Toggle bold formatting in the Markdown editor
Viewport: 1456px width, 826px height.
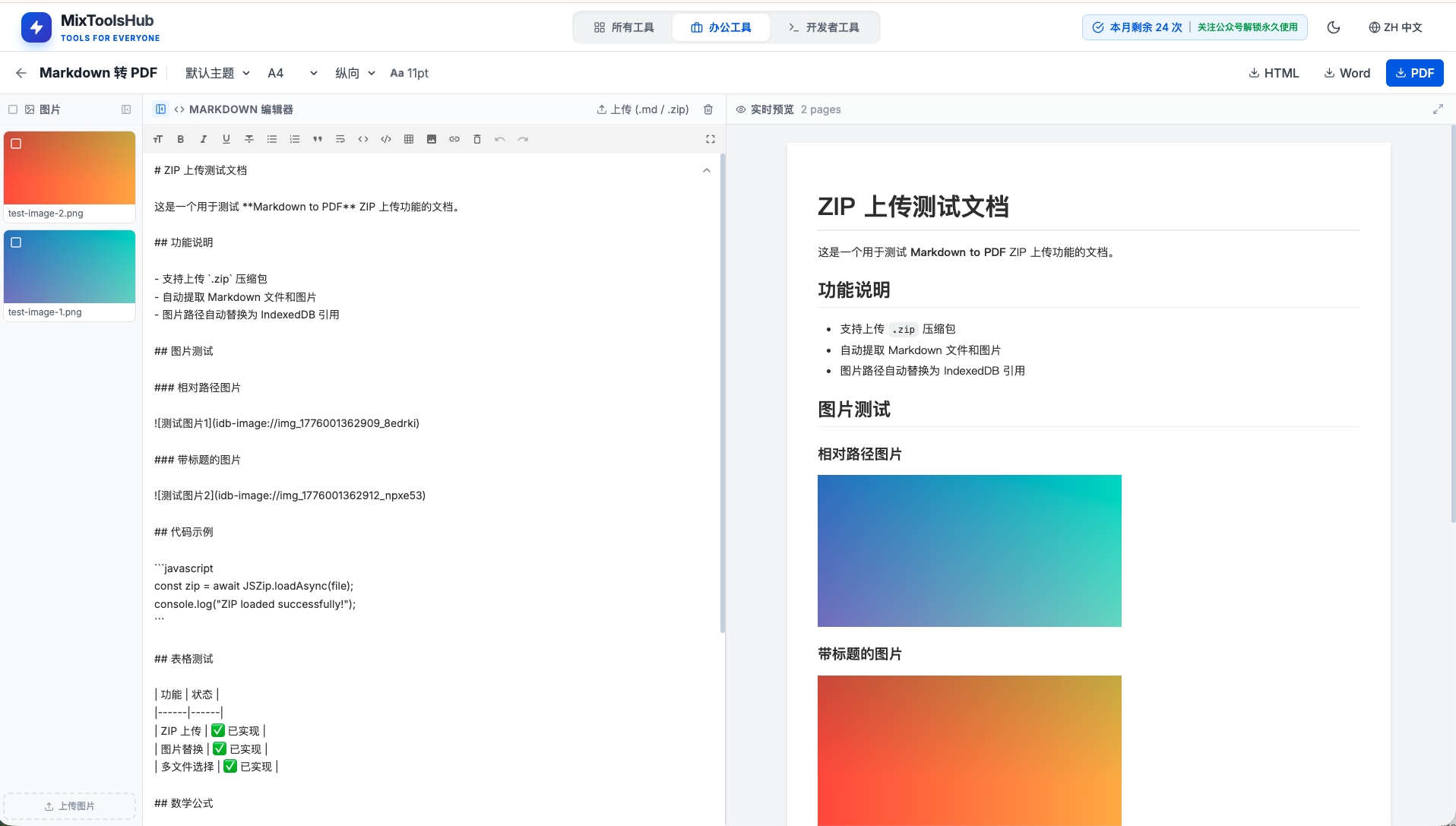180,139
